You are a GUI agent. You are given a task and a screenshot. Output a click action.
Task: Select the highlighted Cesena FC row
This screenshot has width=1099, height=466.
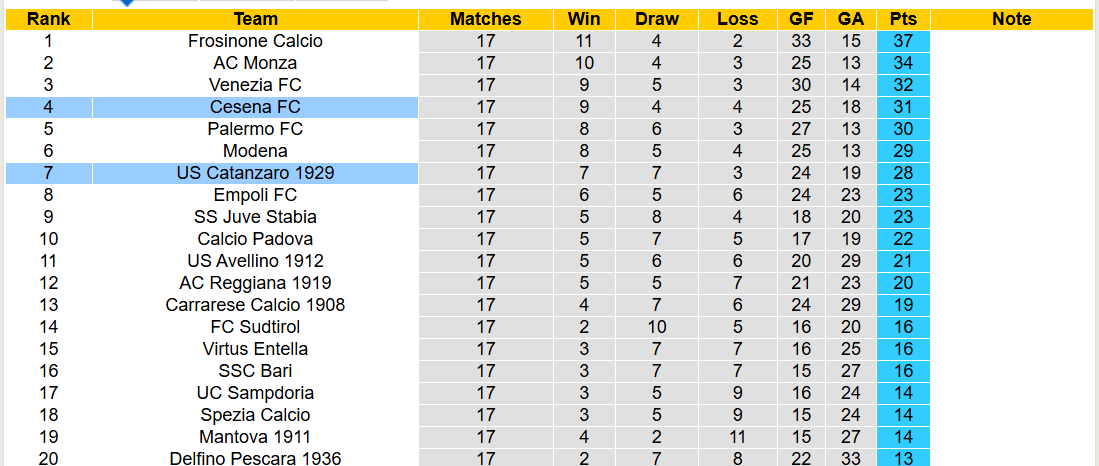255,107
